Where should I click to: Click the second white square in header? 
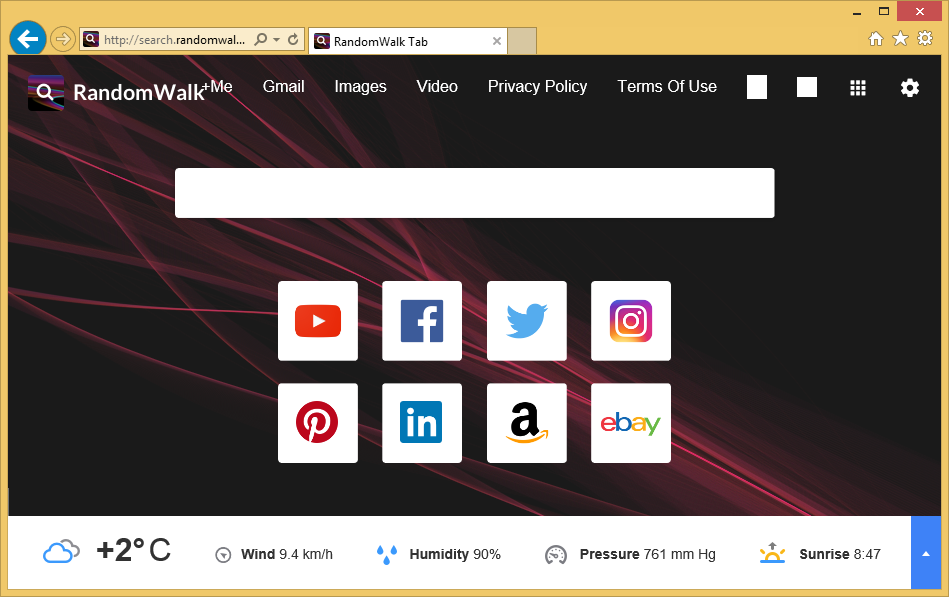(807, 87)
